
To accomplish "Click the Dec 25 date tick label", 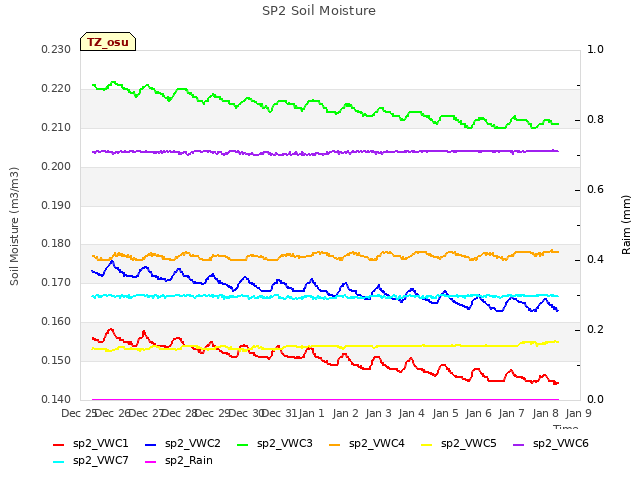I will click(79, 413).
